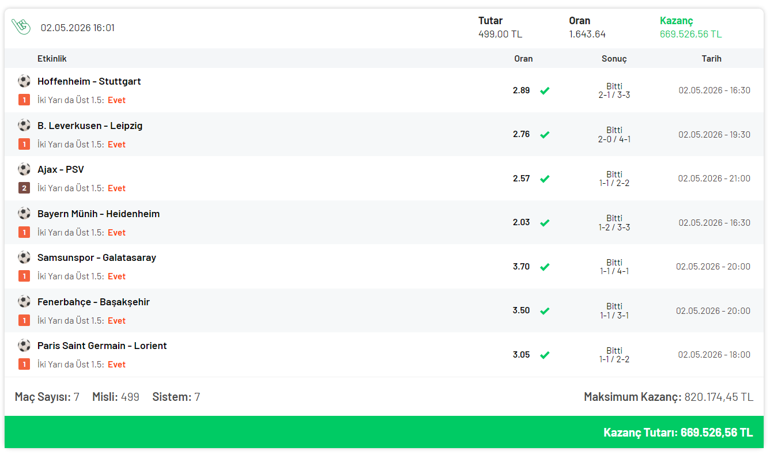Click the date 02.05.2026 - 21:00
This screenshot has height=455, width=770.
click(714, 179)
